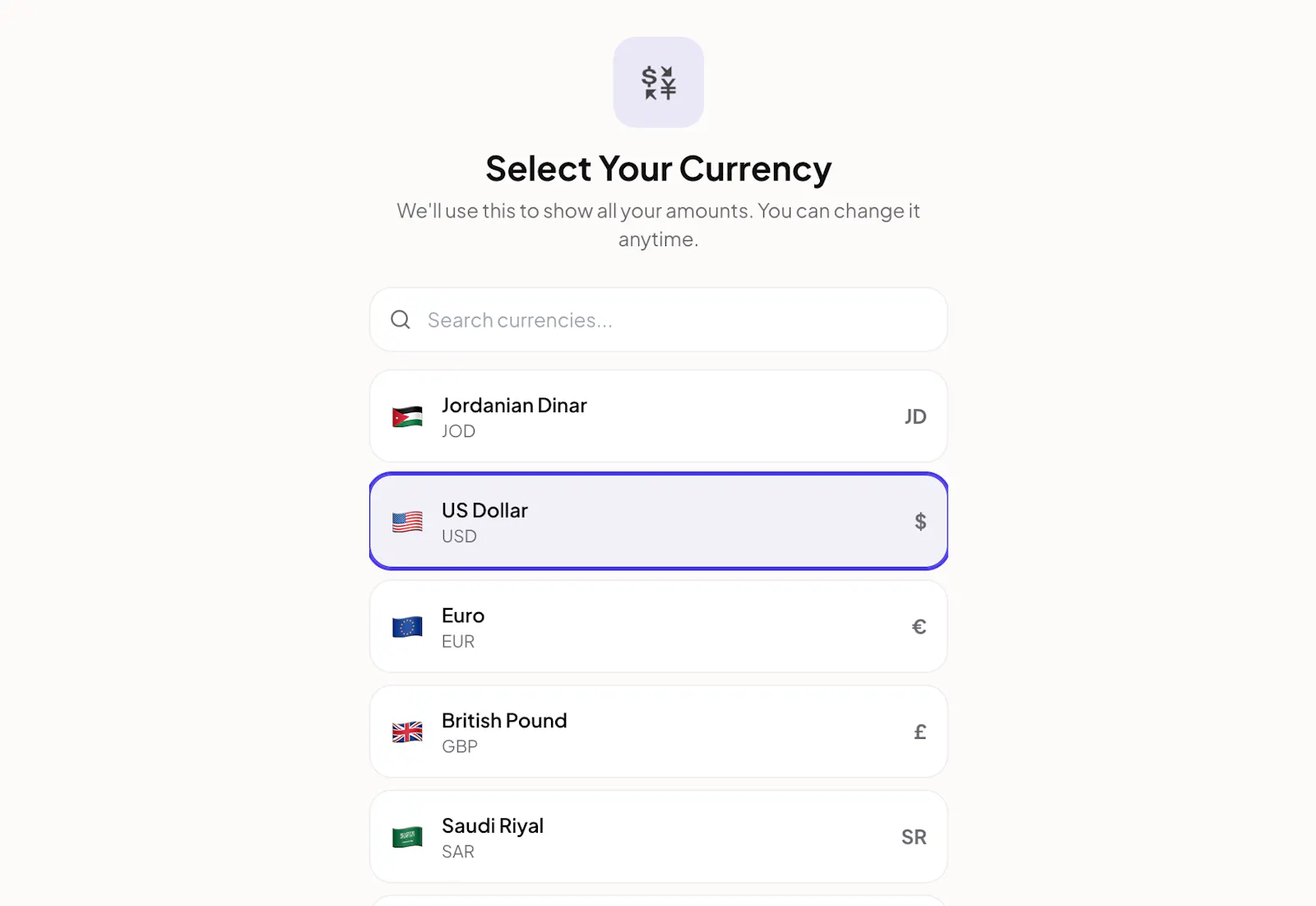Click the GBP currency code text
1316x906 pixels.
tap(460, 746)
